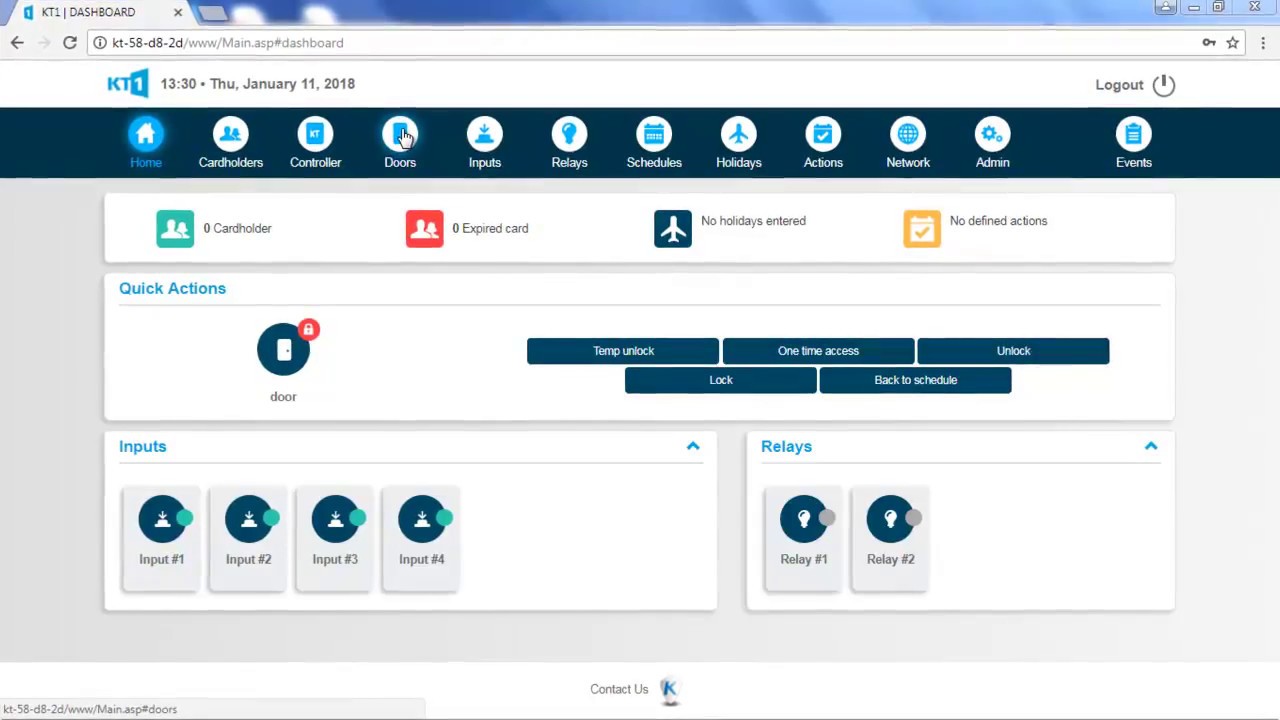Select Input #2 icon
The image size is (1280, 720).
pos(248,519)
